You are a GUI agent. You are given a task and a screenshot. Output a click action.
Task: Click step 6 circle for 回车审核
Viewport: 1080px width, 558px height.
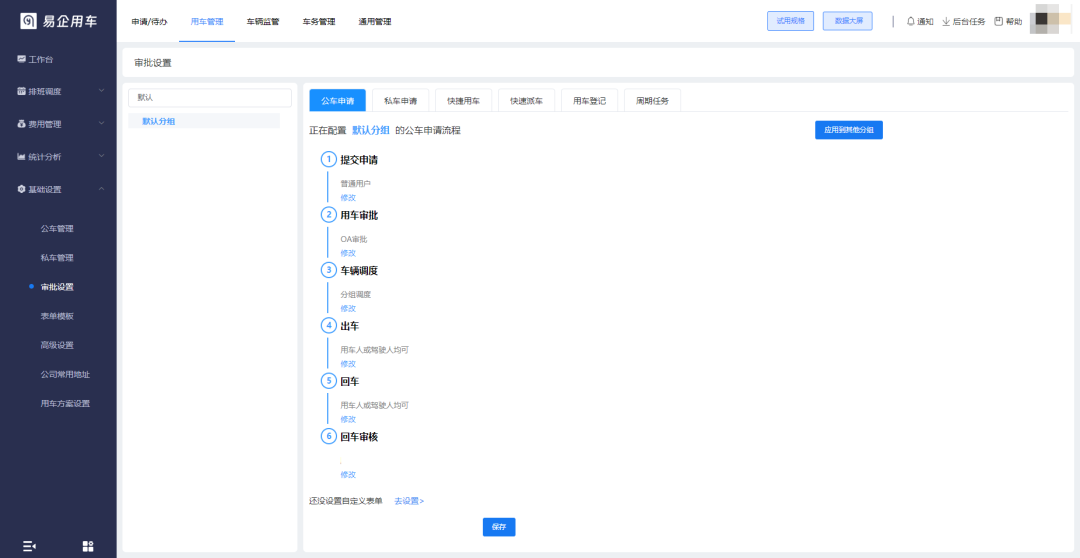pos(329,436)
